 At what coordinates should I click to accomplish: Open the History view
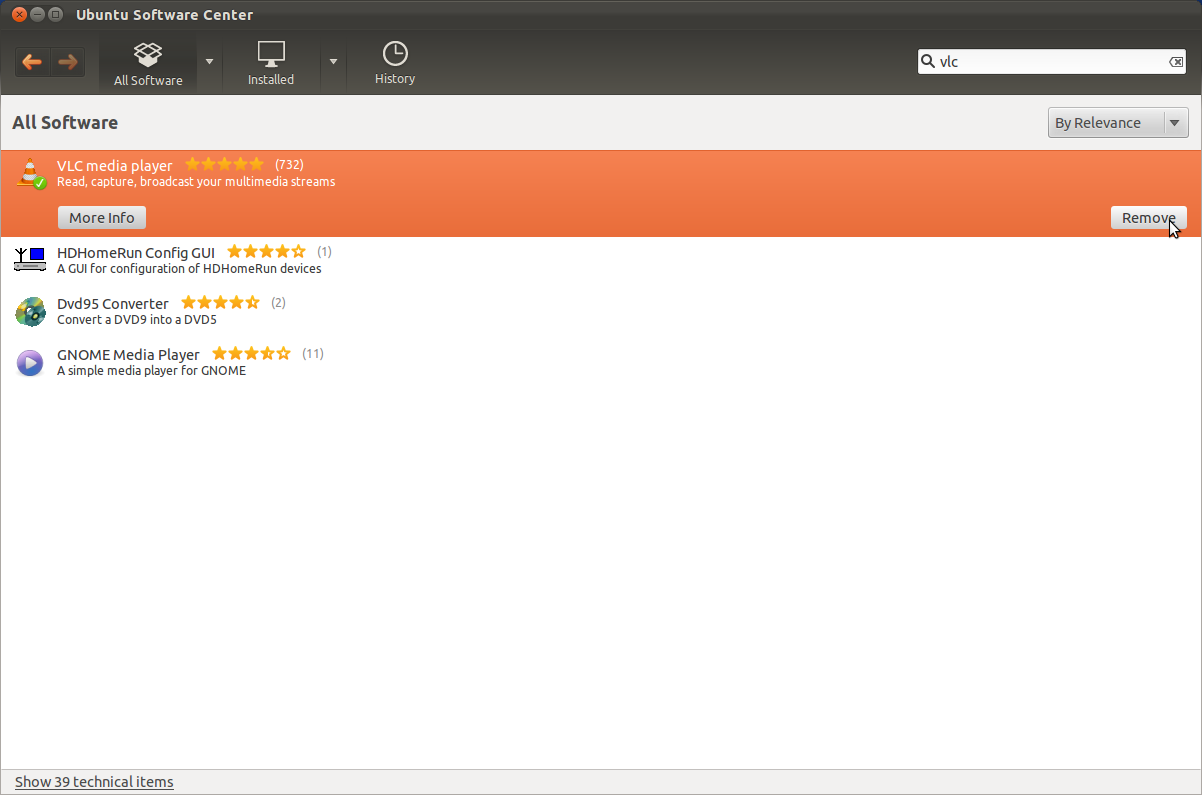(395, 64)
